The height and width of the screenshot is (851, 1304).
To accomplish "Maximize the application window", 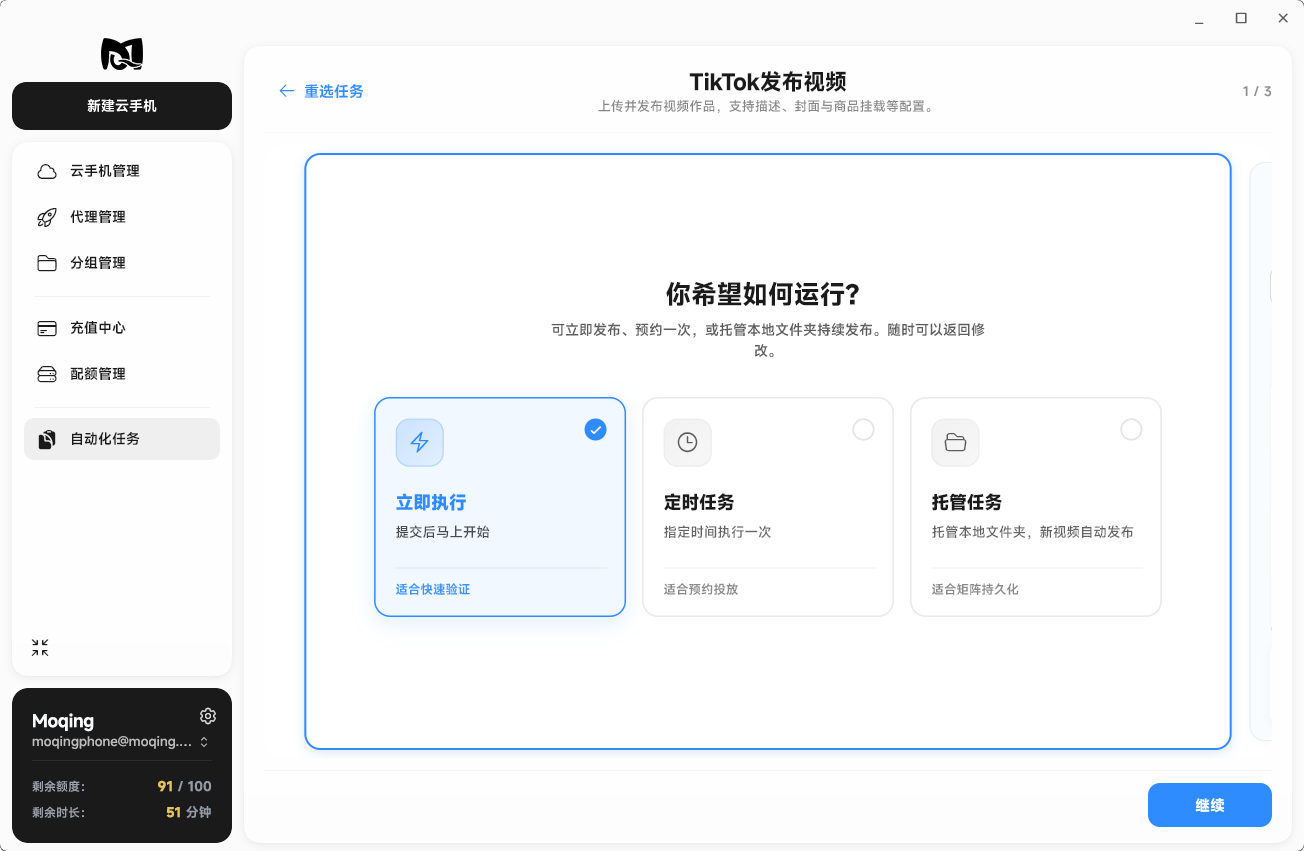I will tap(1241, 18).
